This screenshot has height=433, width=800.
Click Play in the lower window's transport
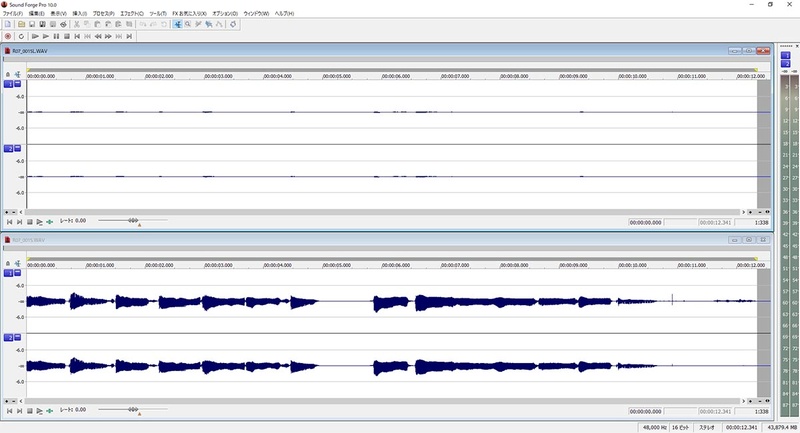(x=39, y=411)
